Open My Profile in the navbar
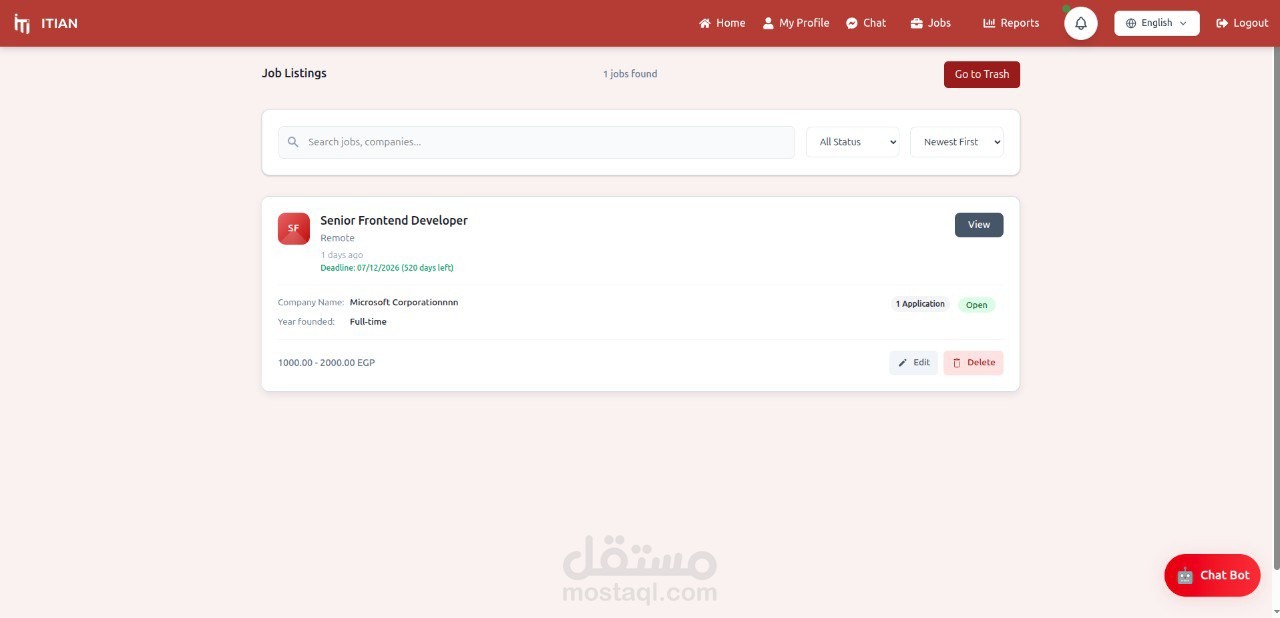 (x=796, y=23)
